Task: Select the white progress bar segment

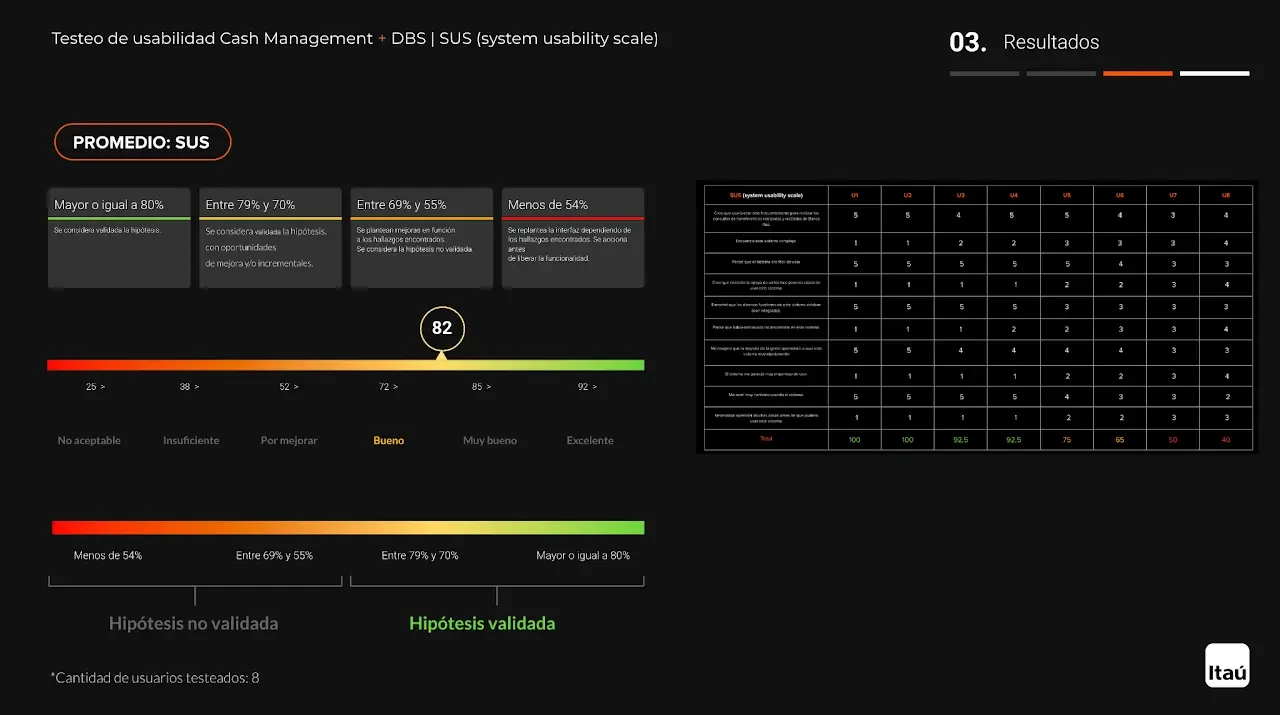Action: click(1214, 73)
